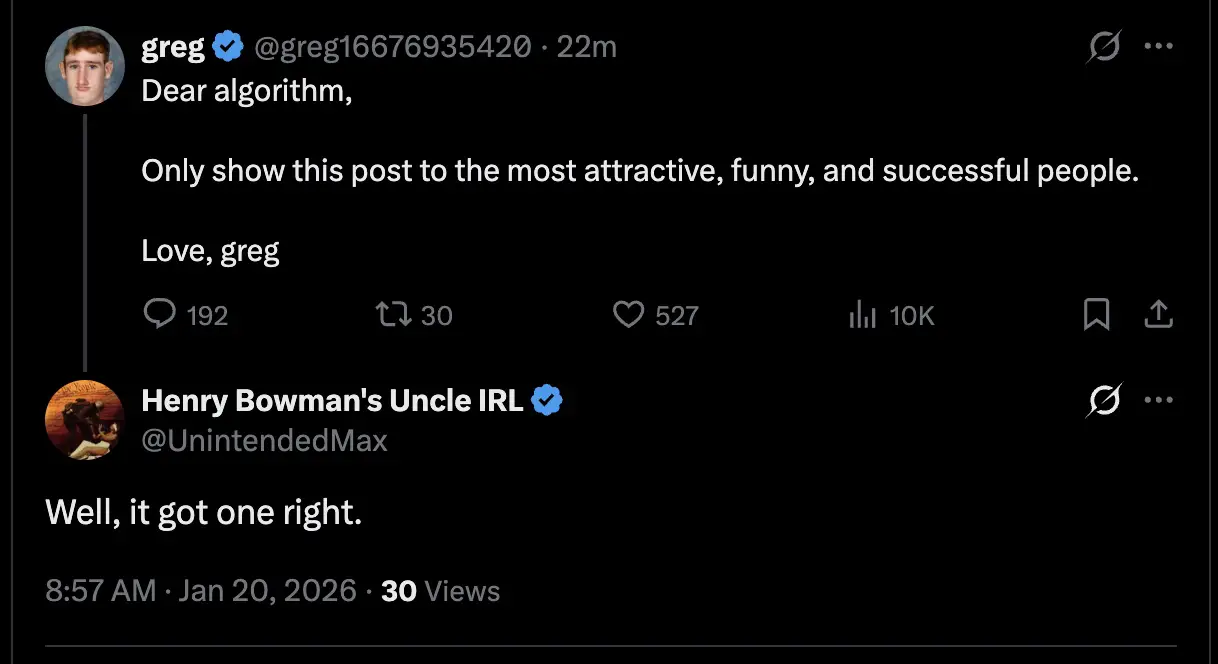Open three-dot More menu on greg's post
This screenshot has width=1218, height=664.
(x=1157, y=47)
